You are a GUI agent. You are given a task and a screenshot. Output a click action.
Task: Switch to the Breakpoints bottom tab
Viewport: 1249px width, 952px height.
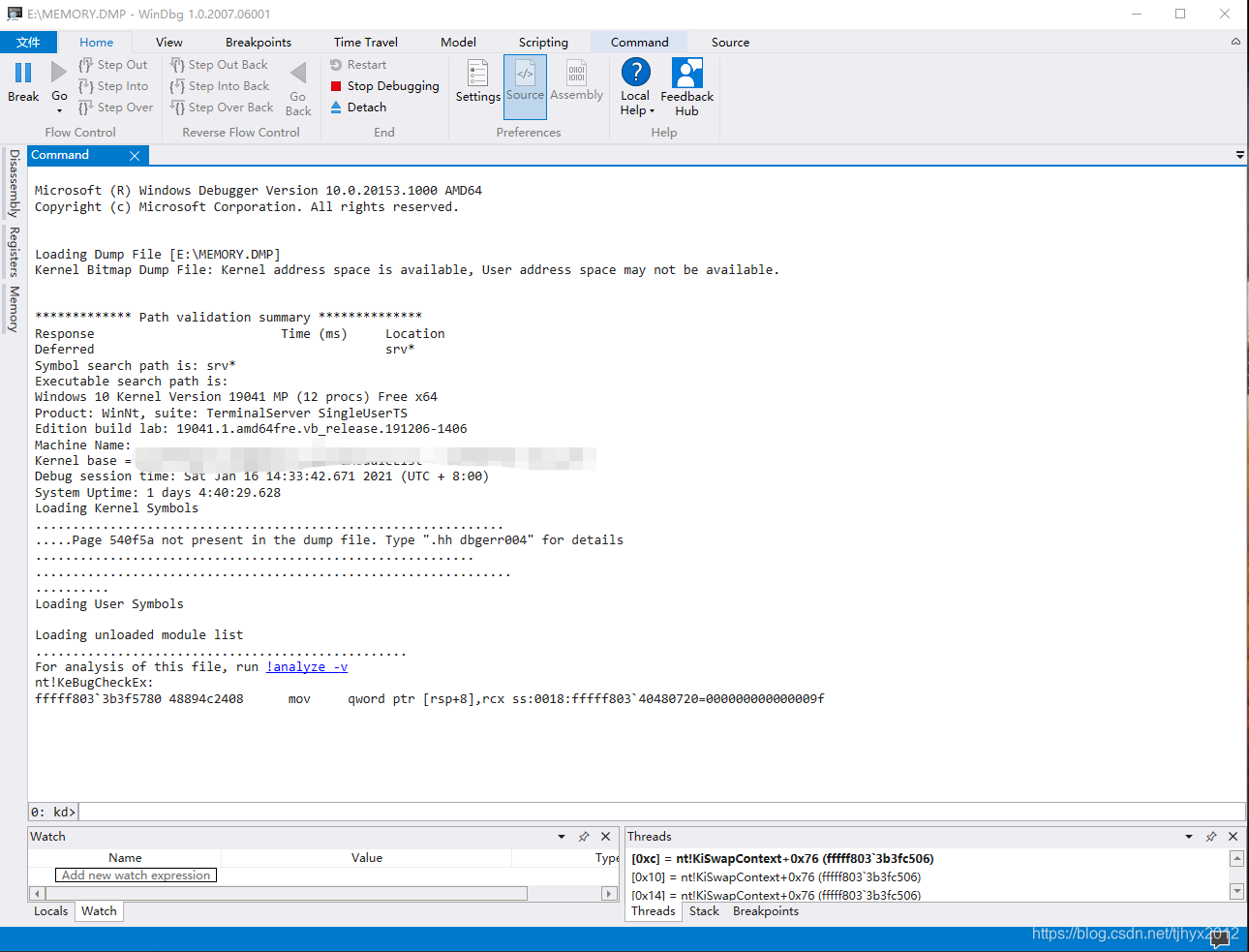tap(766, 911)
